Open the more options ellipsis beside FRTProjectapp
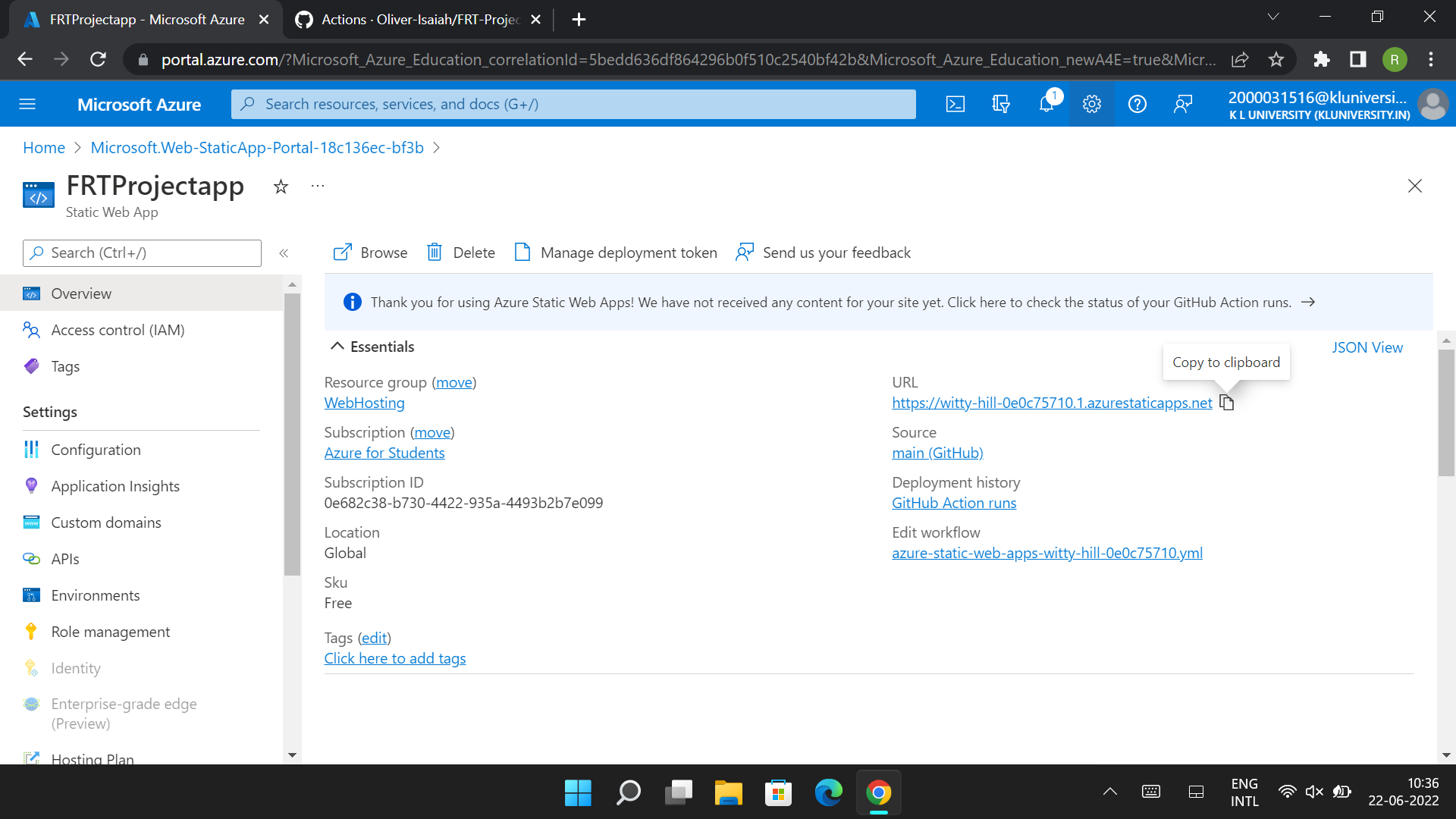This screenshot has width=1456, height=819. [318, 186]
